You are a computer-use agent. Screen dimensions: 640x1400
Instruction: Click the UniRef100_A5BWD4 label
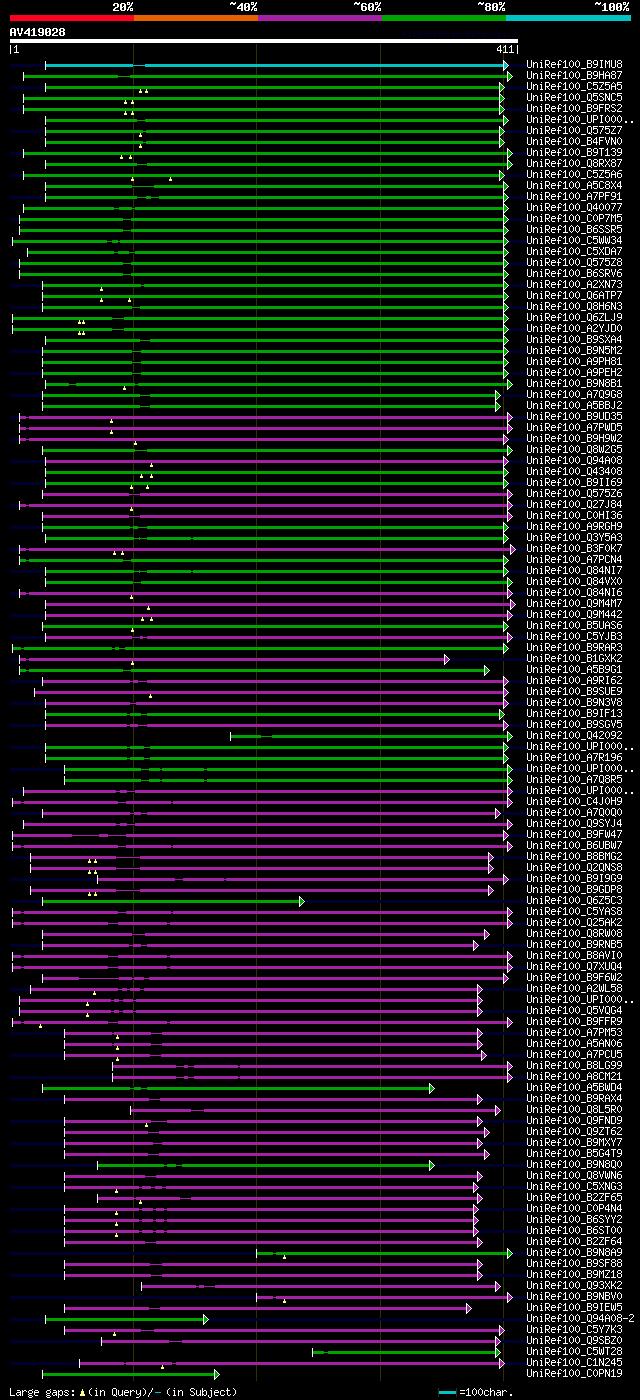(574, 1087)
